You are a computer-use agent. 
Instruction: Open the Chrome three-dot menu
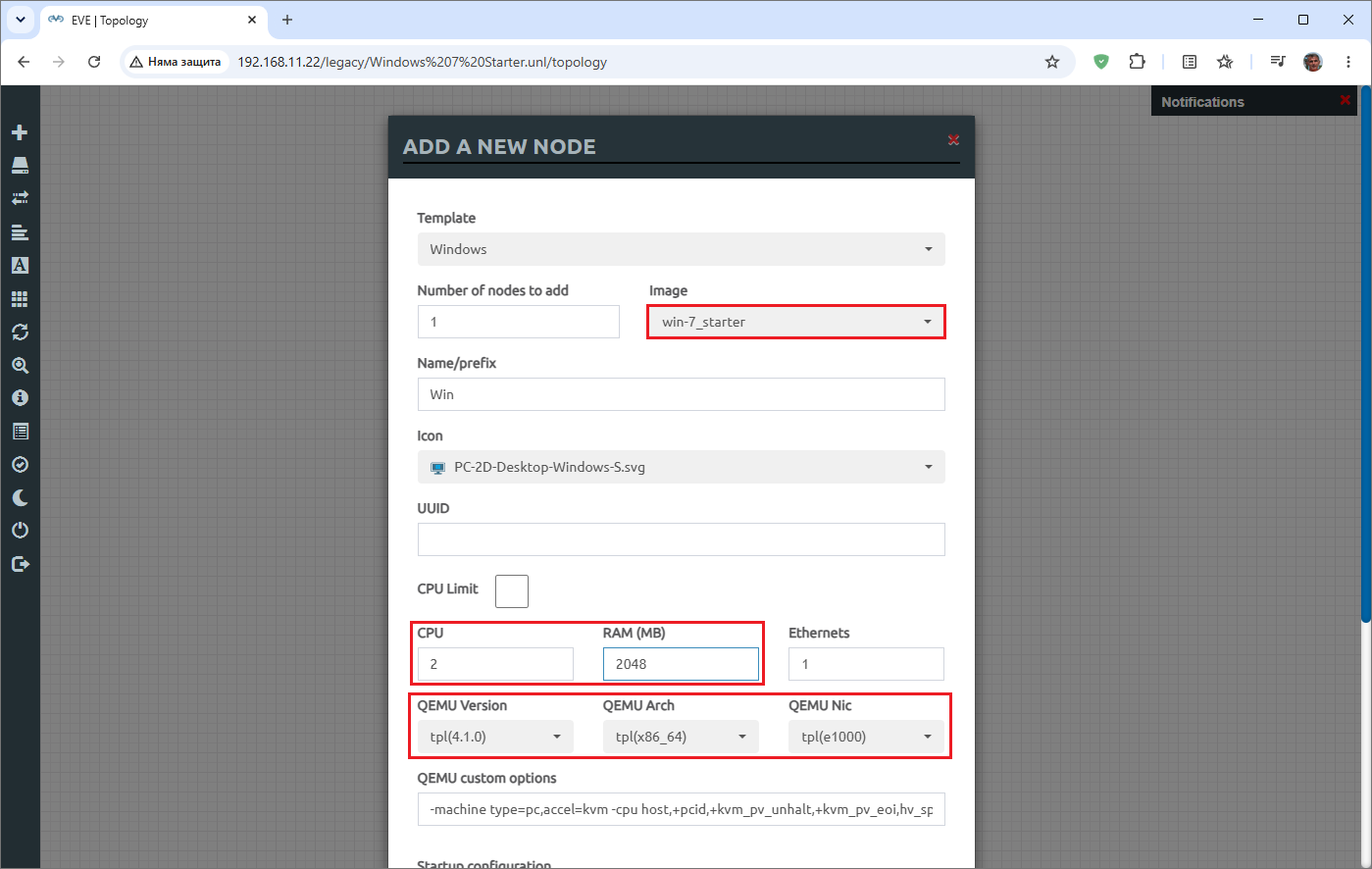(1348, 62)
